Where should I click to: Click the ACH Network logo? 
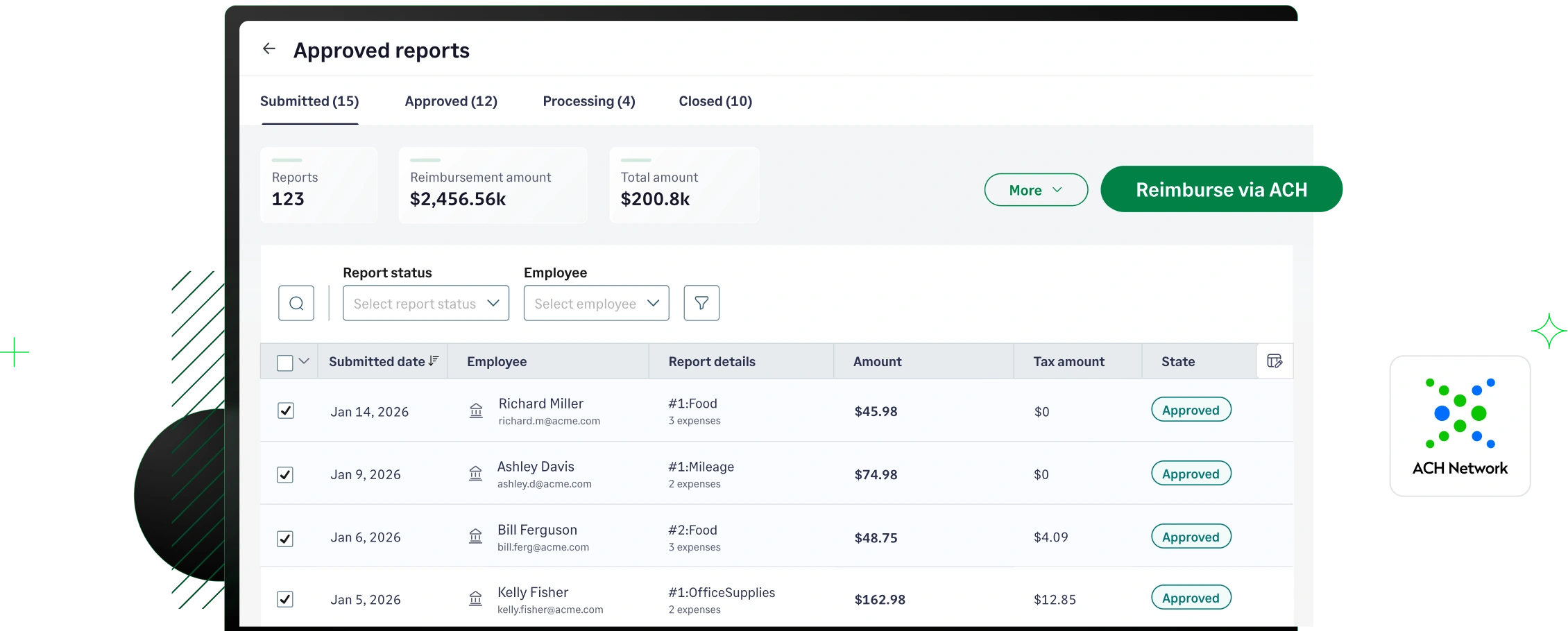pyautogui.click(x=1459, y=426)
